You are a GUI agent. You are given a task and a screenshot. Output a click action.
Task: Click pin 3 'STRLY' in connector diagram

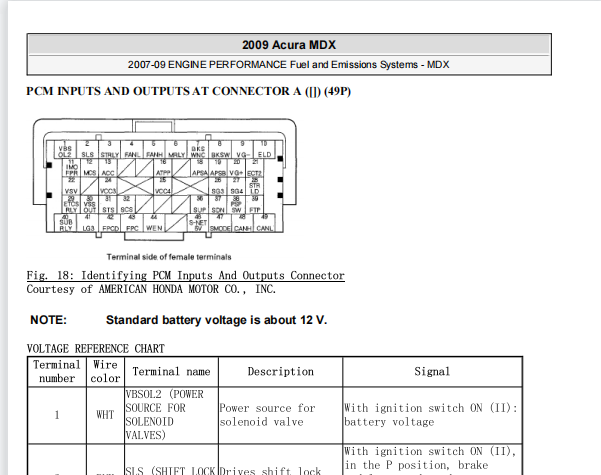click(x=110, y=149)
